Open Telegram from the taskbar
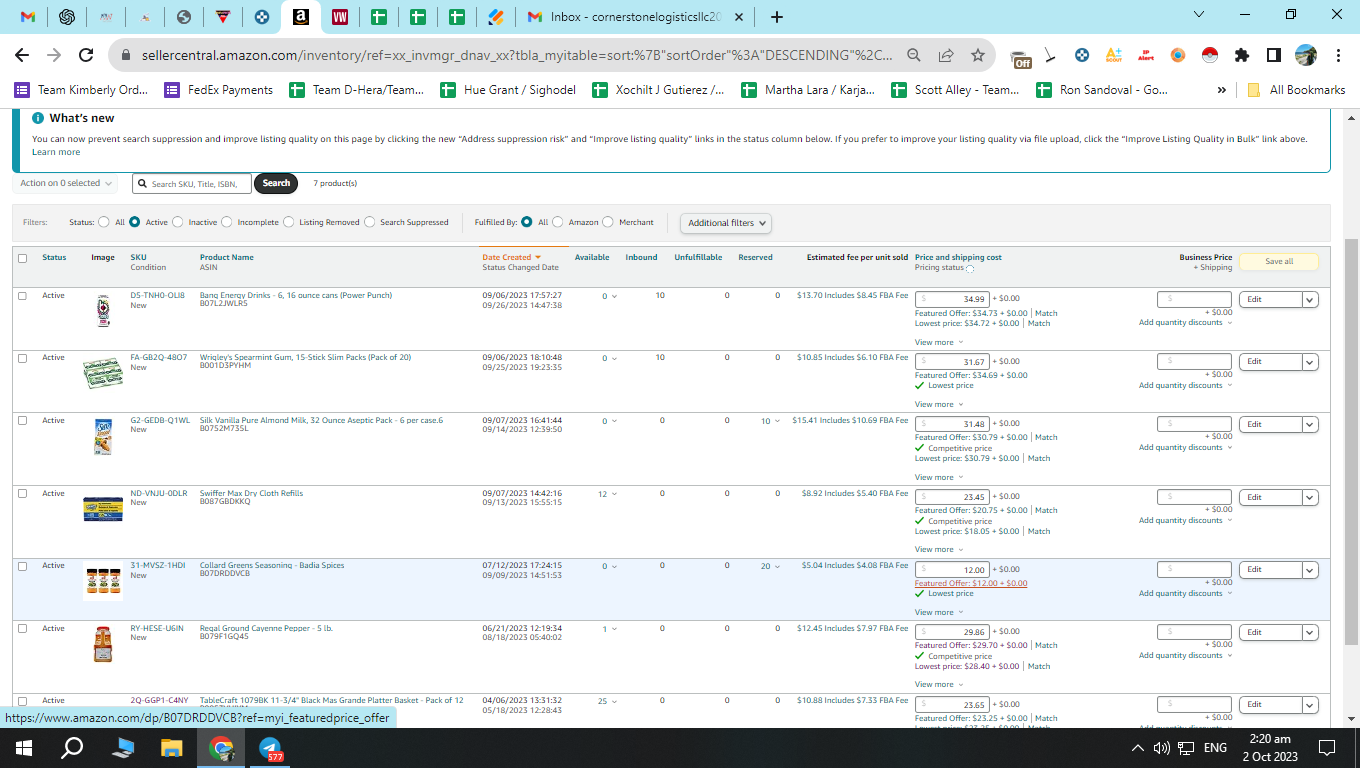The height and width of the screenshot is (768, 1360). pyautogui.click(x=271, y=747)
